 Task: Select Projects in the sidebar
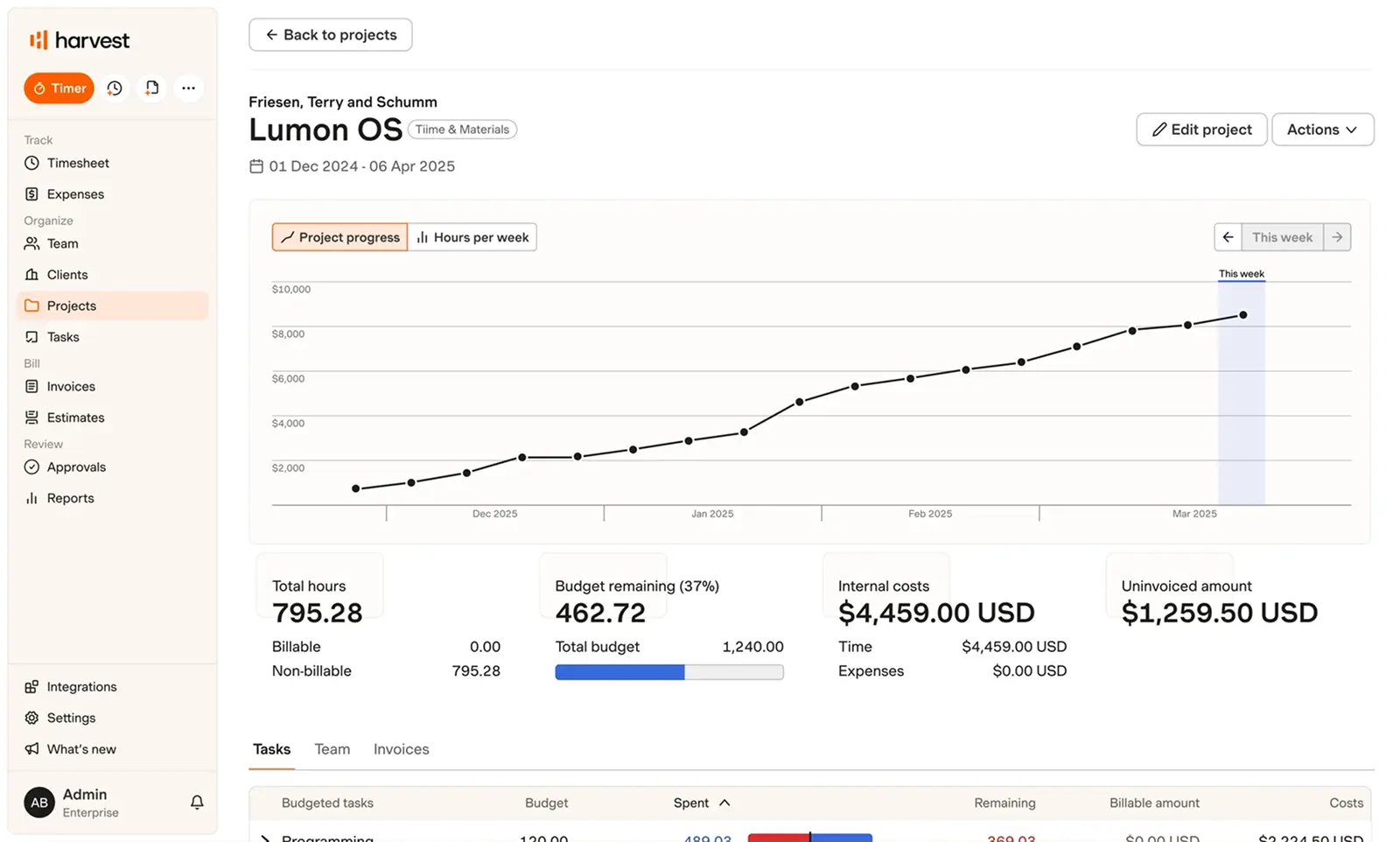112,305
